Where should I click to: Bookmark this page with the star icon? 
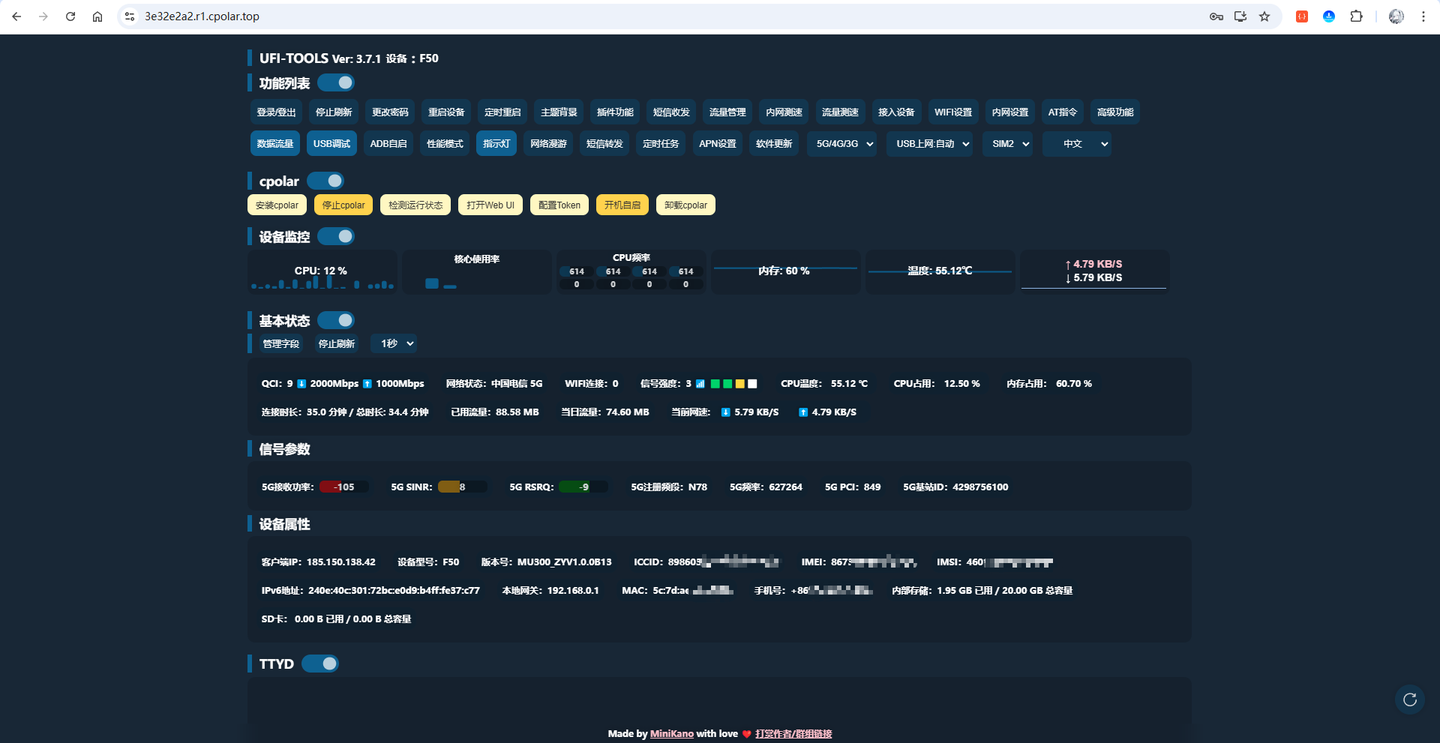[x=1264, y=17]
